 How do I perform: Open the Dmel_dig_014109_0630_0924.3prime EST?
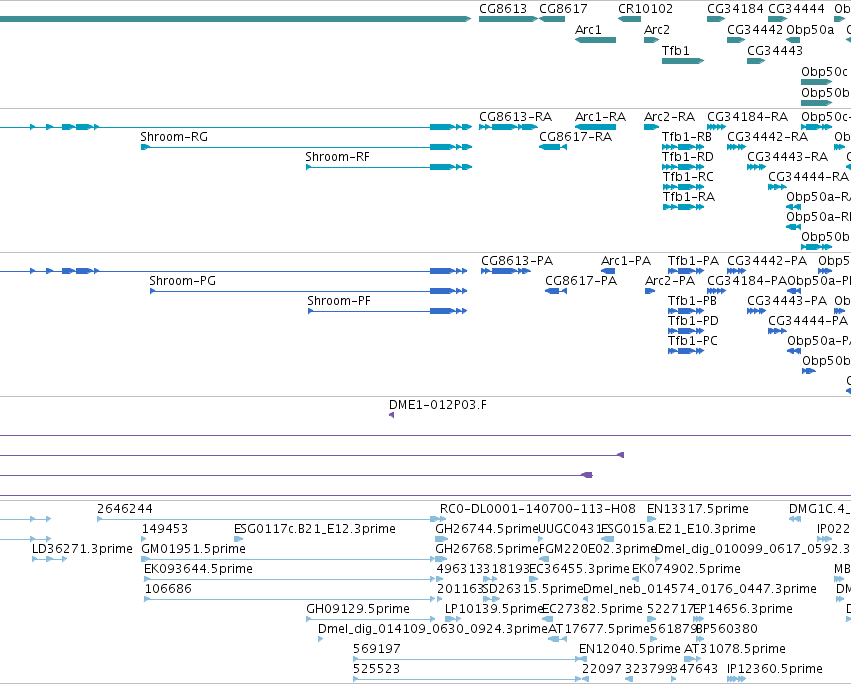[x=320, y=639]
